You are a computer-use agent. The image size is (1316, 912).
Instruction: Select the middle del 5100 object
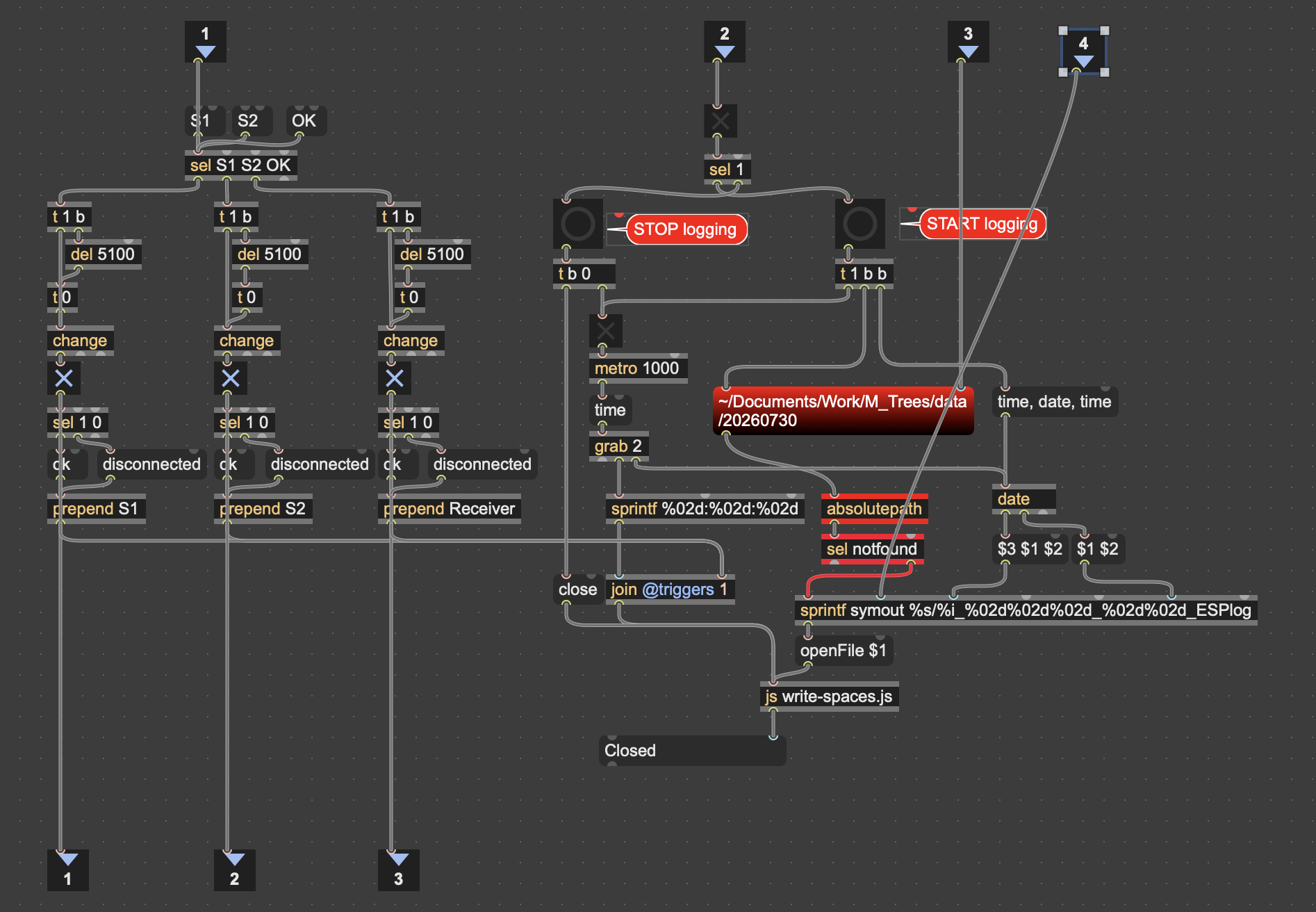pyautogui.click(x=270, y=254)
